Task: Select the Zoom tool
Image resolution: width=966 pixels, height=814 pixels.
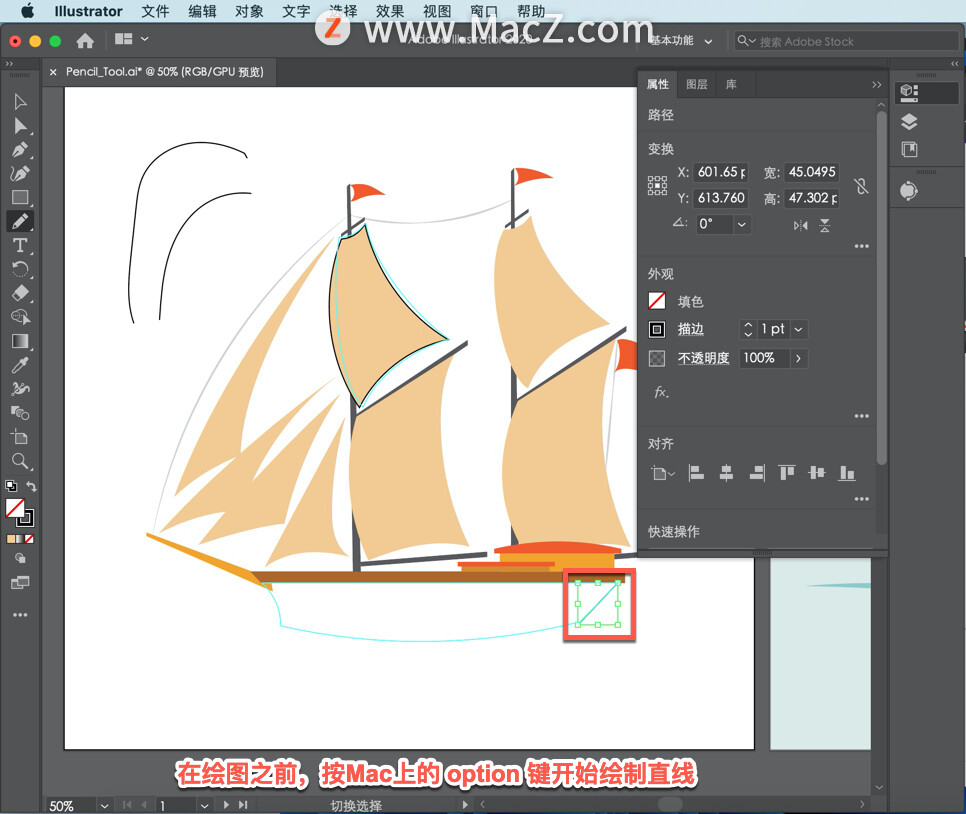Action: pos(20,461)
